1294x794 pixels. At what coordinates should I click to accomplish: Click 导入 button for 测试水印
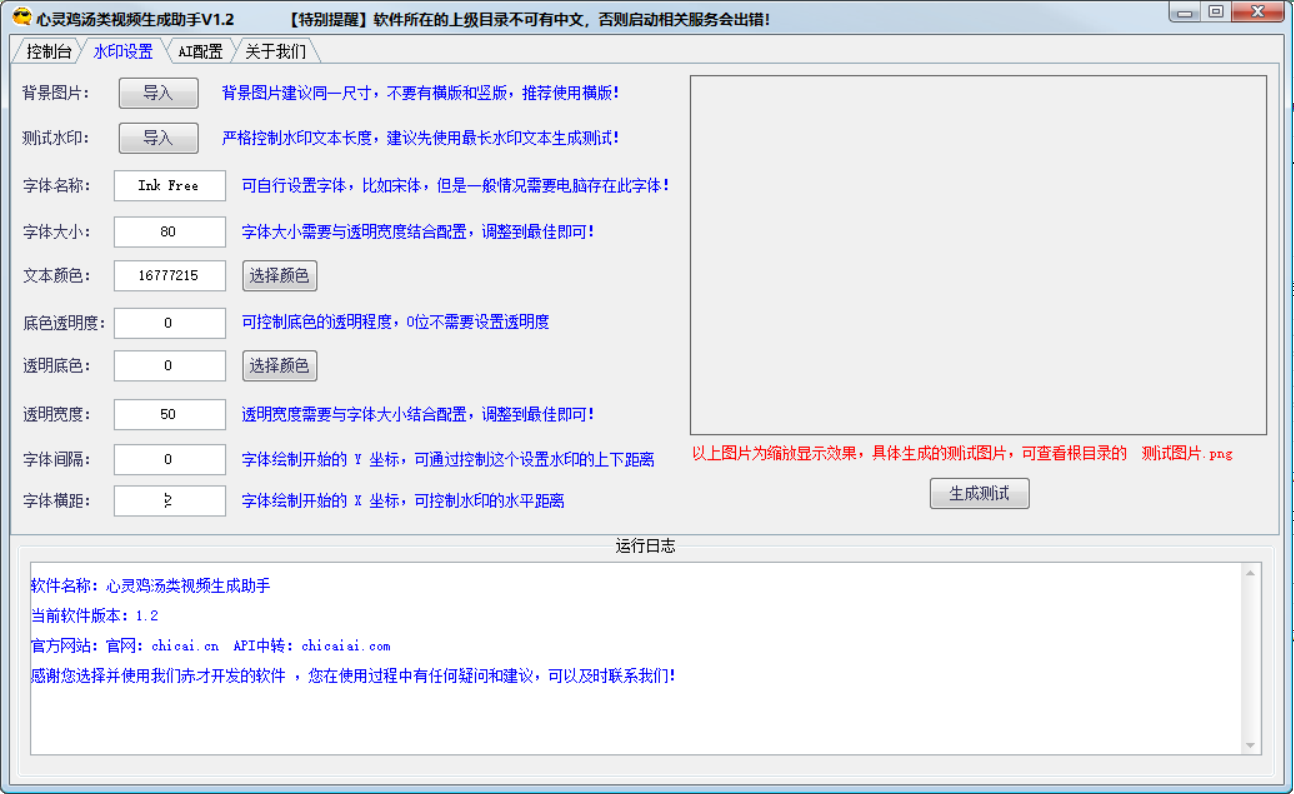[159, 138]
